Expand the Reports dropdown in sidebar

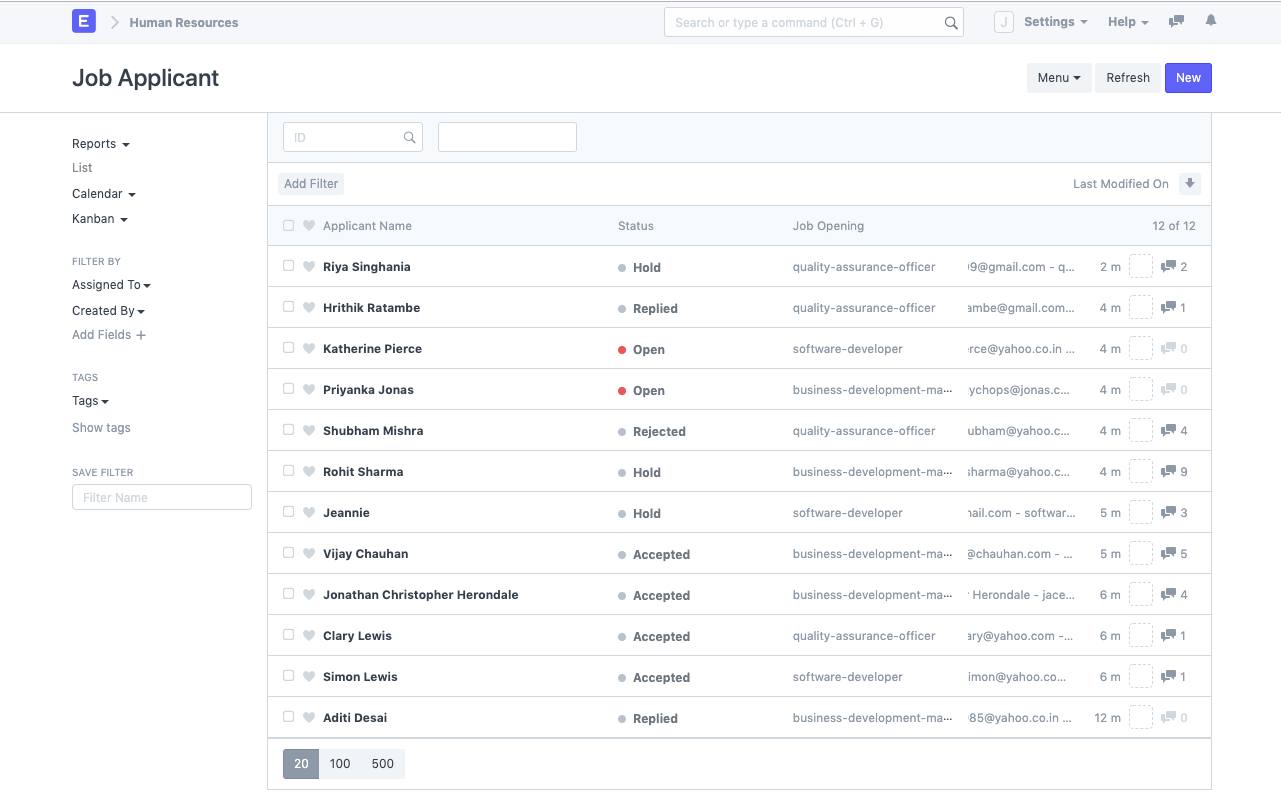pyautogui.click(x=101, y=144)
